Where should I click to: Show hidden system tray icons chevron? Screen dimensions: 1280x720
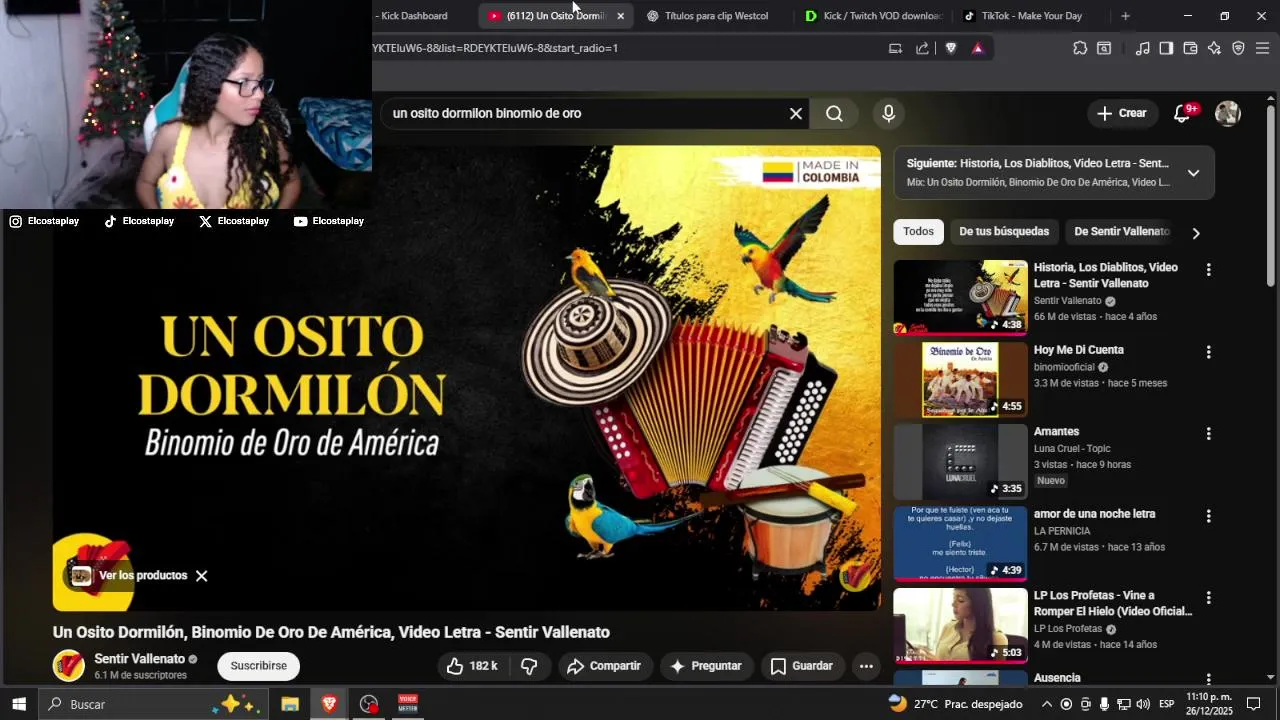(x=1046, y=704)
